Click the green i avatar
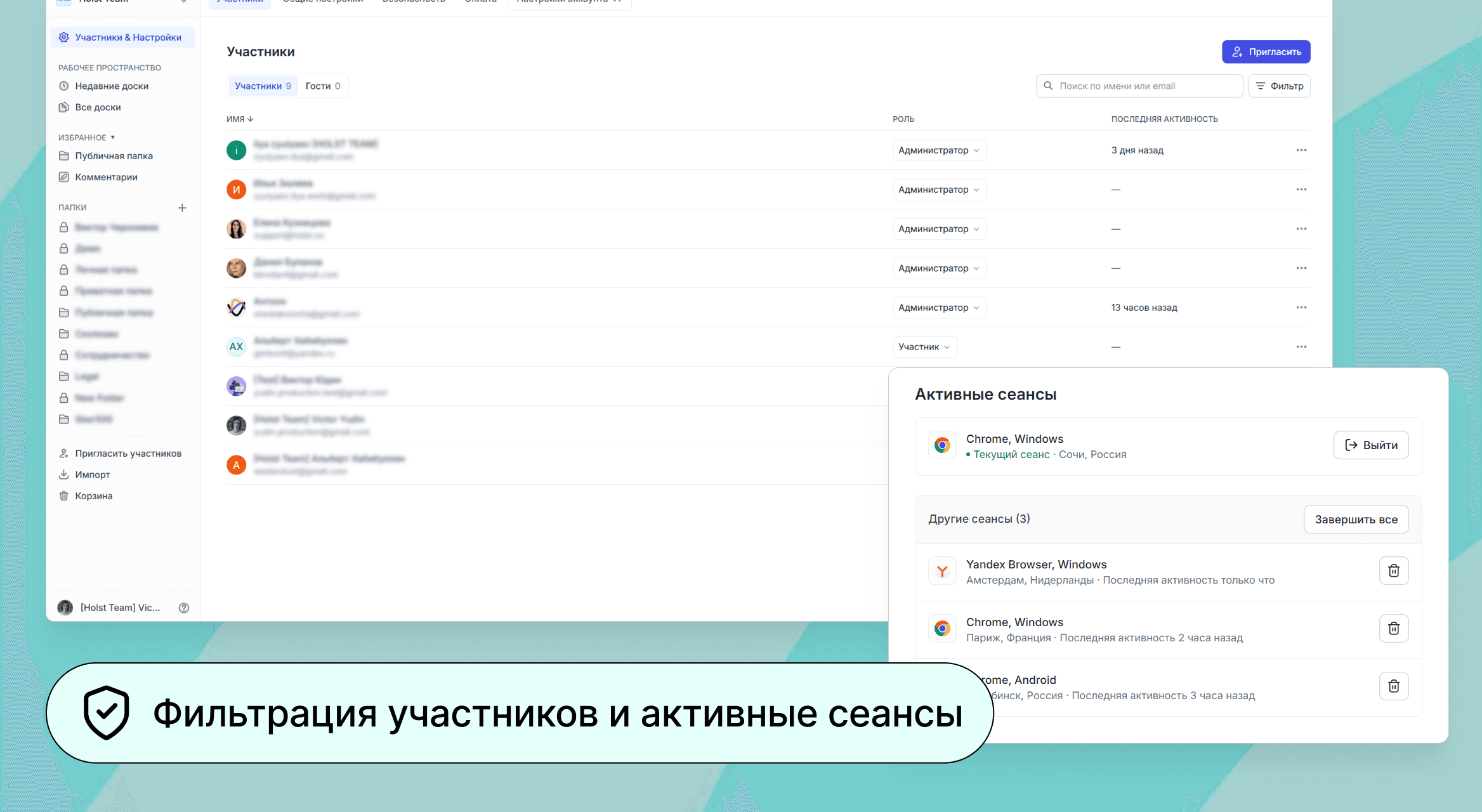The width and height of the screenshot is (1482, 812). coord(236,150)
